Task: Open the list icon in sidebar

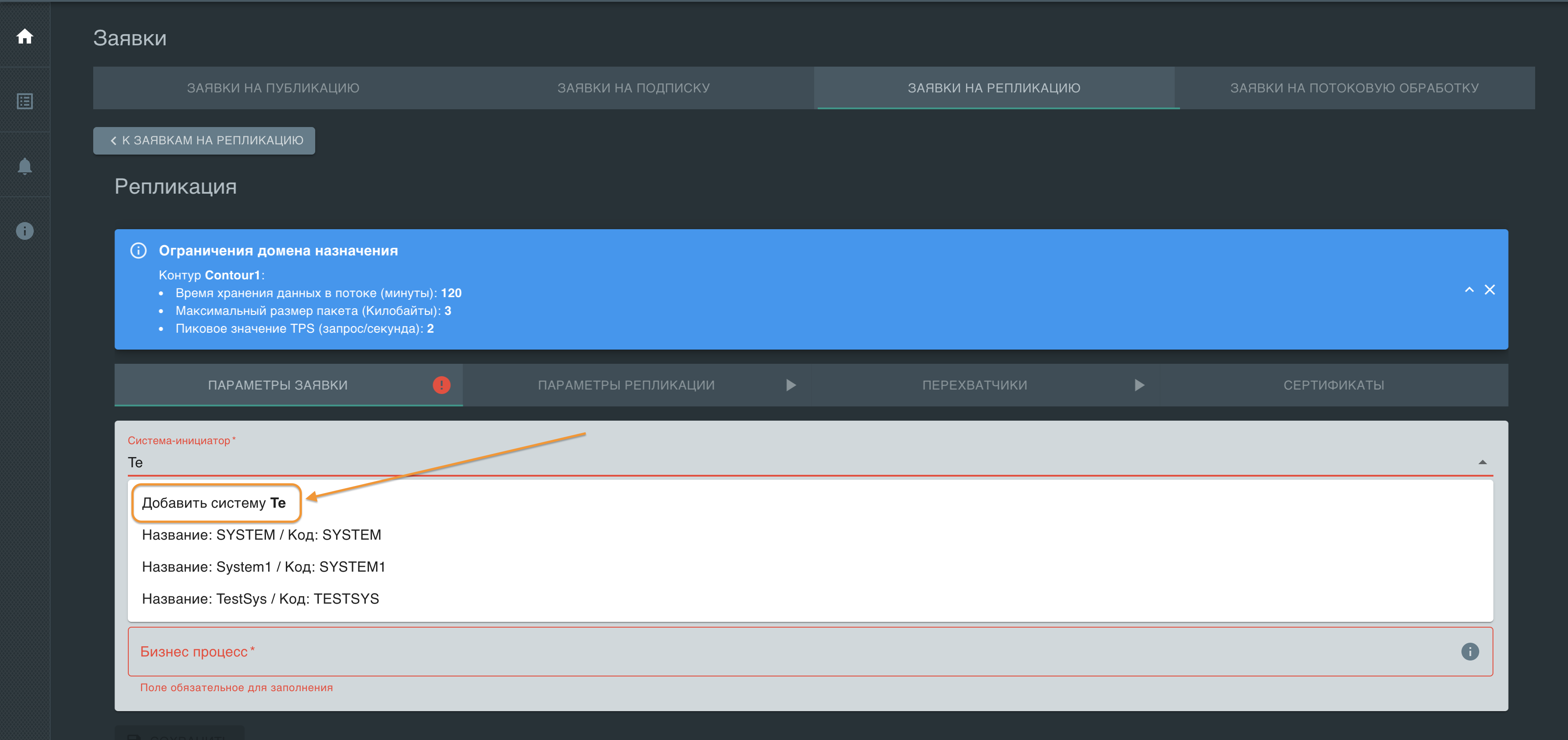Action: [x=24, y=101]
